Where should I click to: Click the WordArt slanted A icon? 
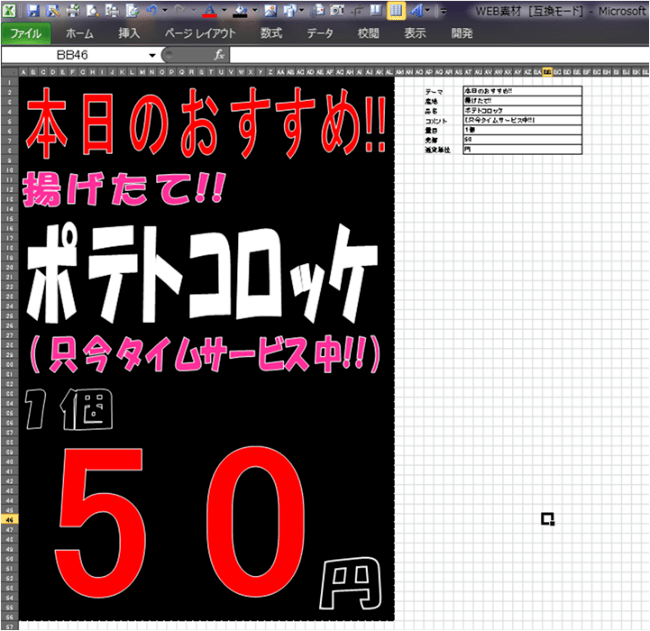(416, 10)
